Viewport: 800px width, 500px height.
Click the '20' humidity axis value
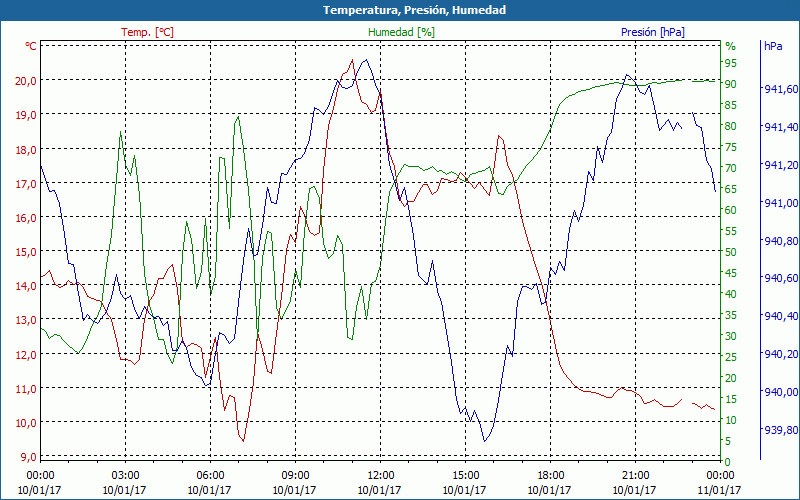(731, 378)
